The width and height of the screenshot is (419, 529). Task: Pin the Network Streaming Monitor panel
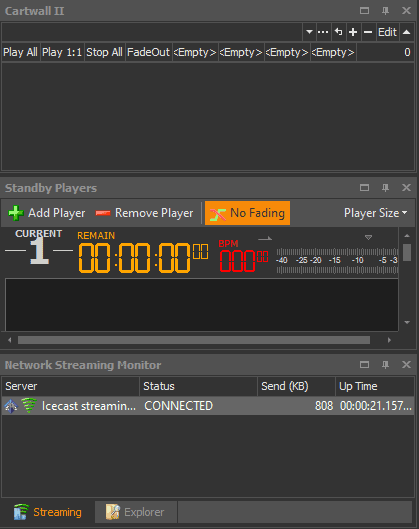[x=385, y=365]
